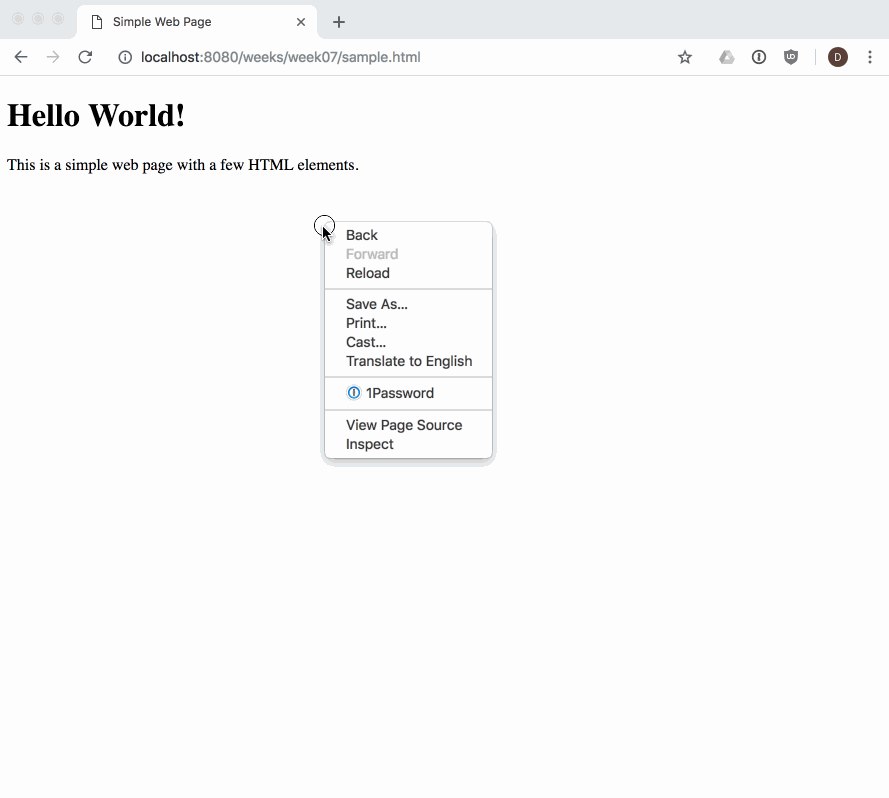The image size is (889, 798).
Task: Open View Page Source
Action: pos(403,425)
